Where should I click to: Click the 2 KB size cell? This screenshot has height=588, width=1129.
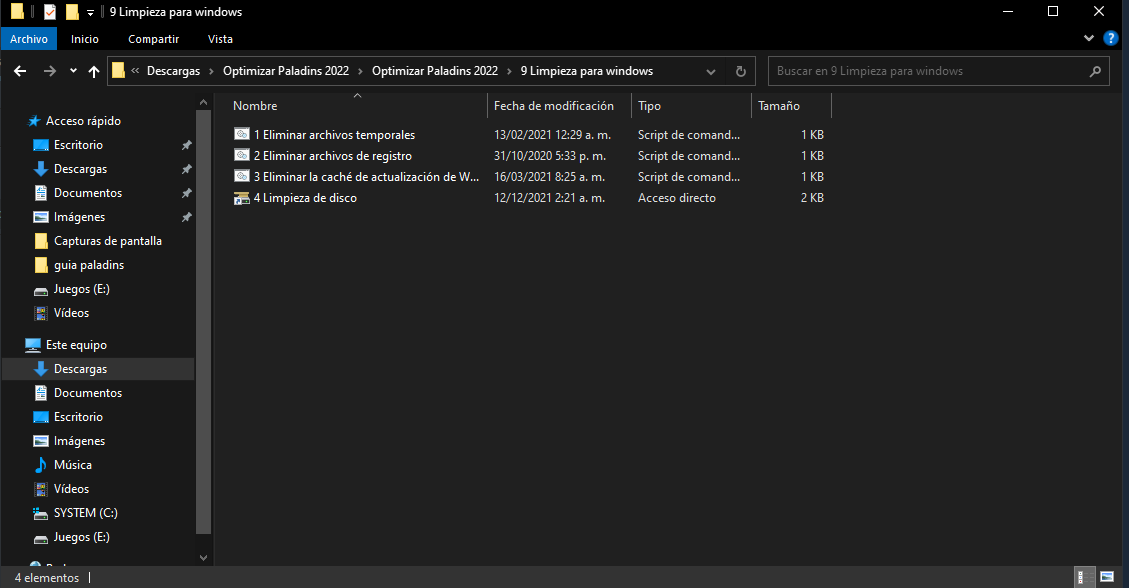click(812, 197)
